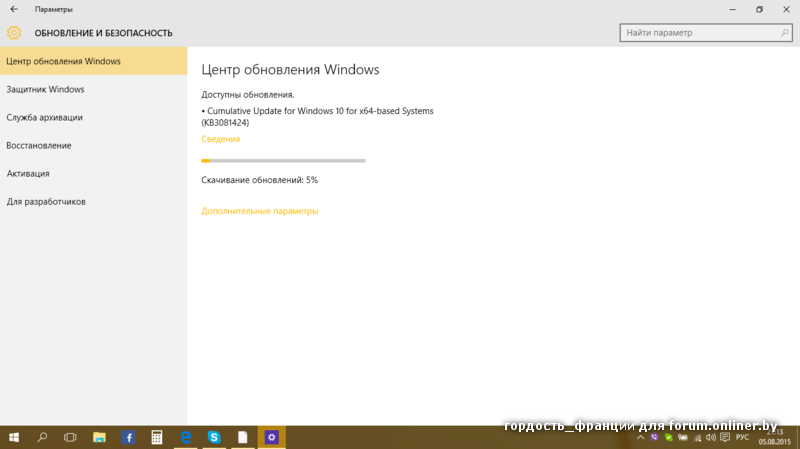The image size is (800, 449).
Task: Open the Facebook app on the taskbar
Action: point(128,437)
